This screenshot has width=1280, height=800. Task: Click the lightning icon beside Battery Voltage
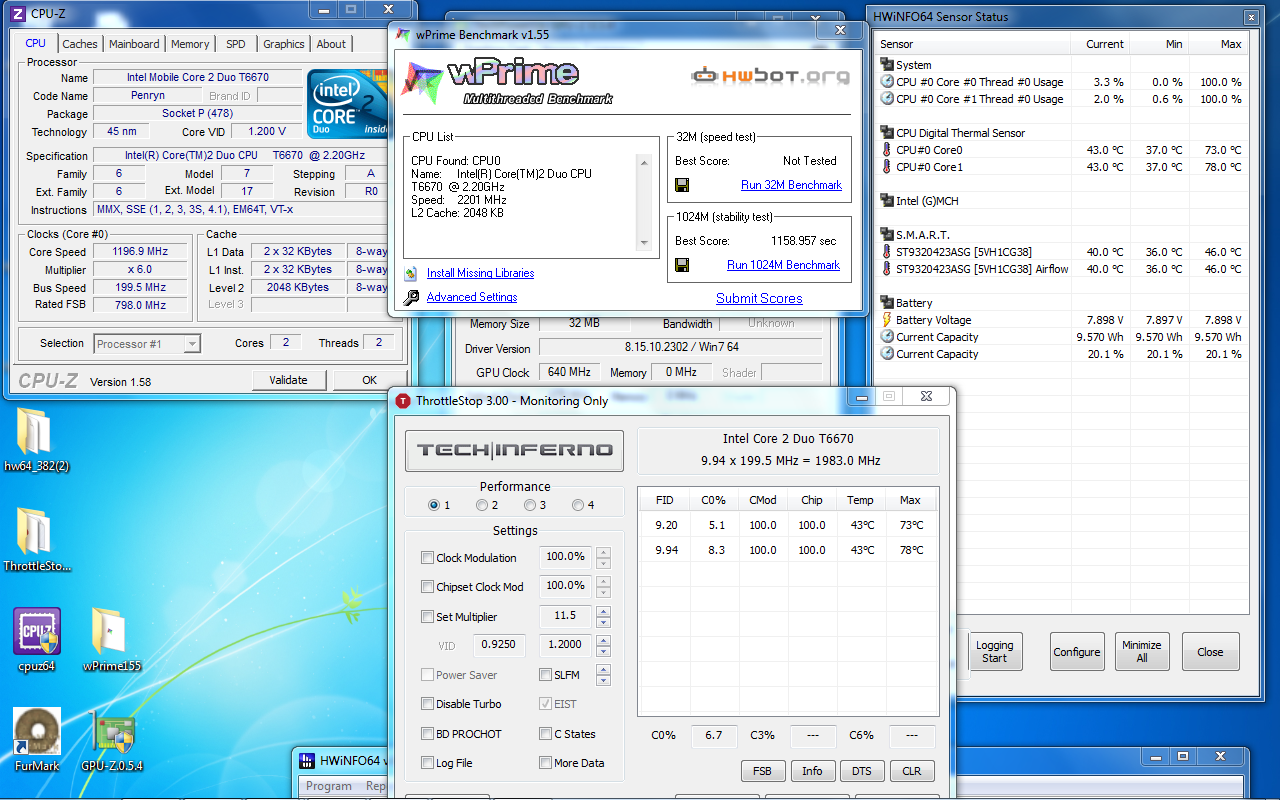coord(887,320)
